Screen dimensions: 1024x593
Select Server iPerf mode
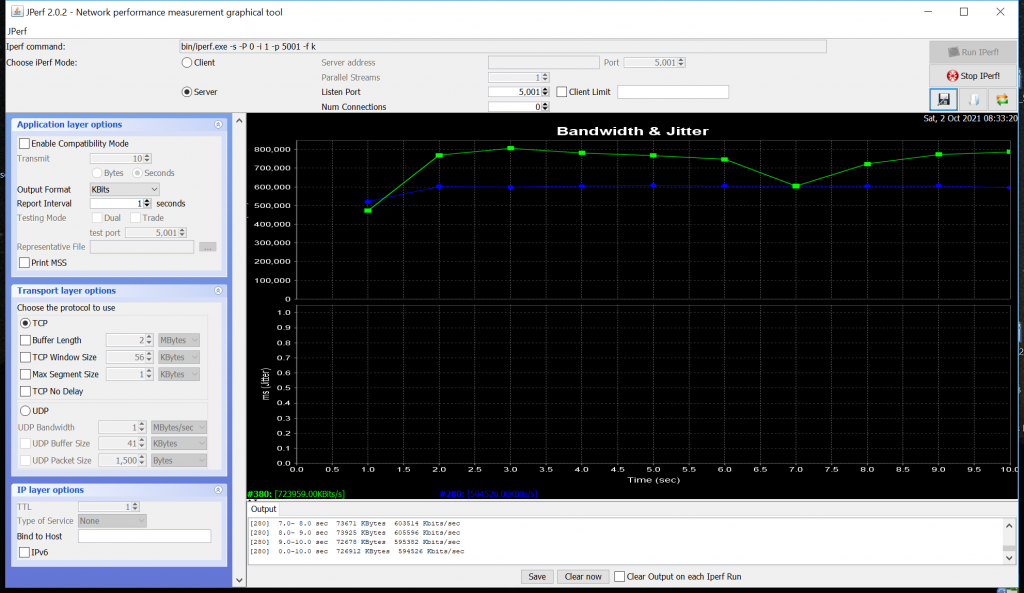click(x=187, y=92)
